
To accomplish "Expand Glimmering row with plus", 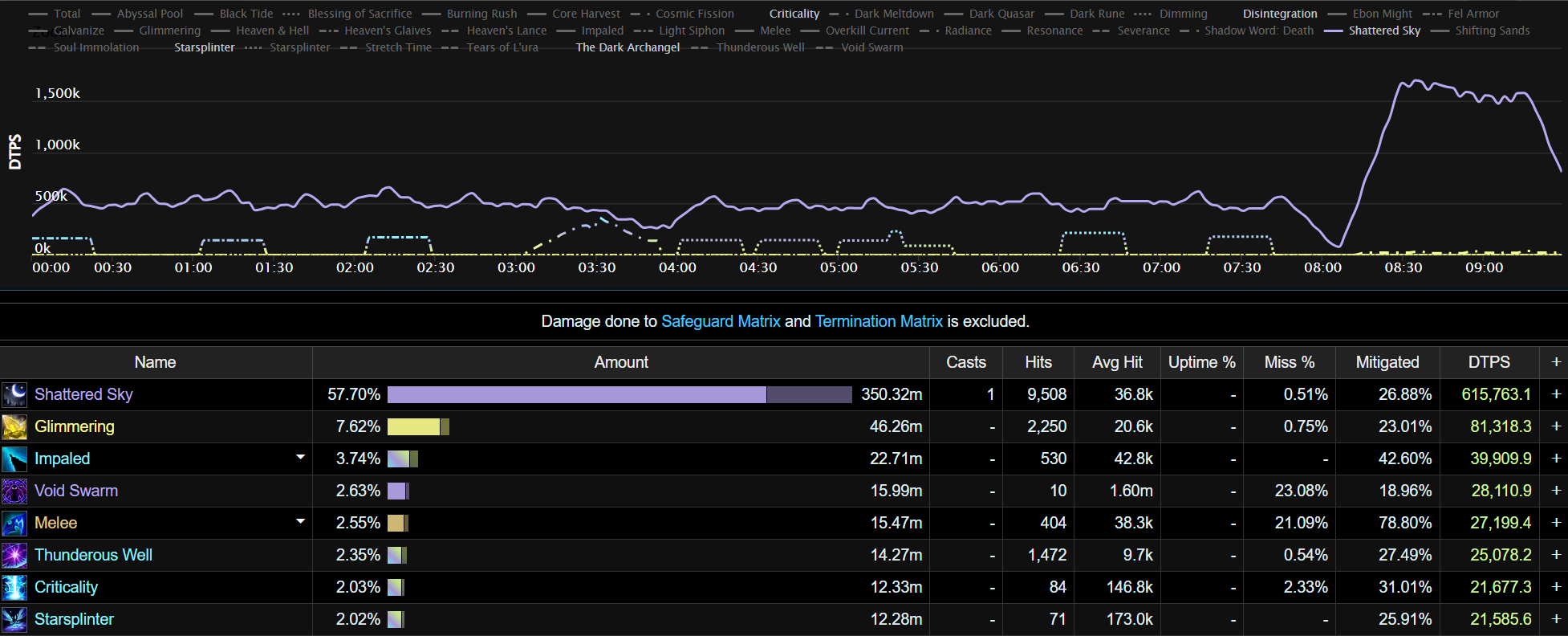I will 1556,426.
